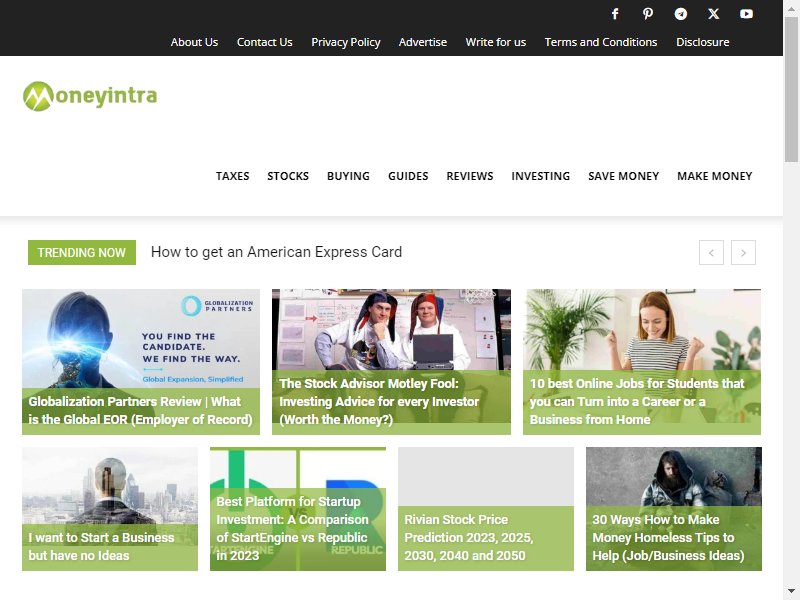Open StartEngine vs Republic comparison article
The width and height of the screenshot is (800, 600).
tap(292, 528)
